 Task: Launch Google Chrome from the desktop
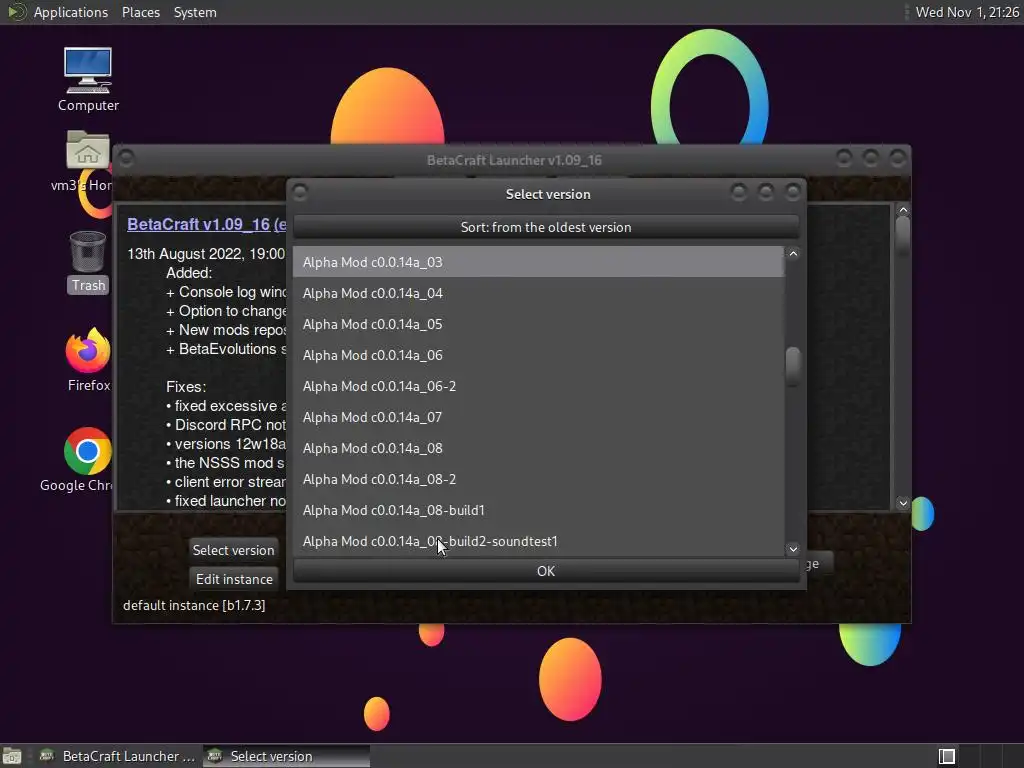86,460
